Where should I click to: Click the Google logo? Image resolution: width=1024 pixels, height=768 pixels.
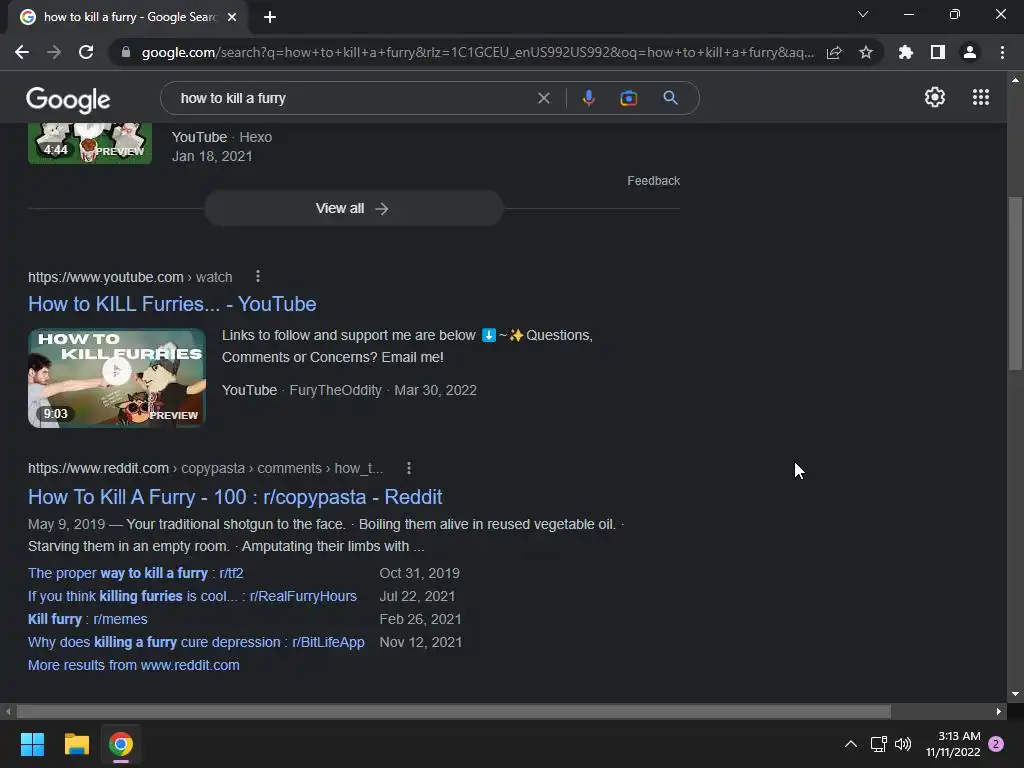[68, 99]
